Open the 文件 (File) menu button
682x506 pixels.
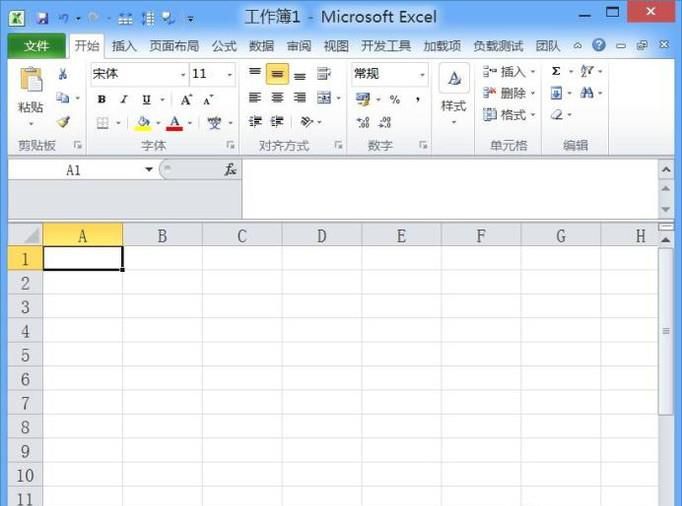coord(36,46)
